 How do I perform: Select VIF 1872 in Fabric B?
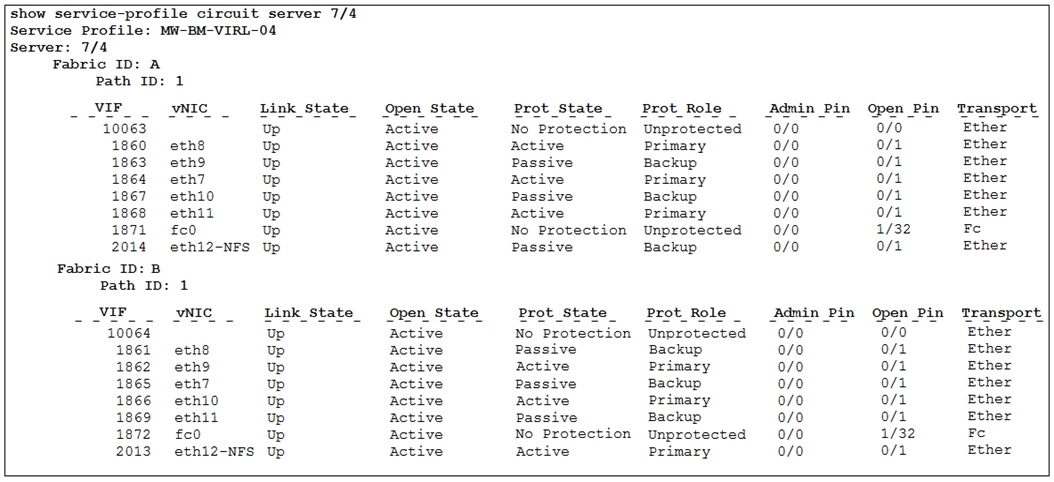point(132,434)
